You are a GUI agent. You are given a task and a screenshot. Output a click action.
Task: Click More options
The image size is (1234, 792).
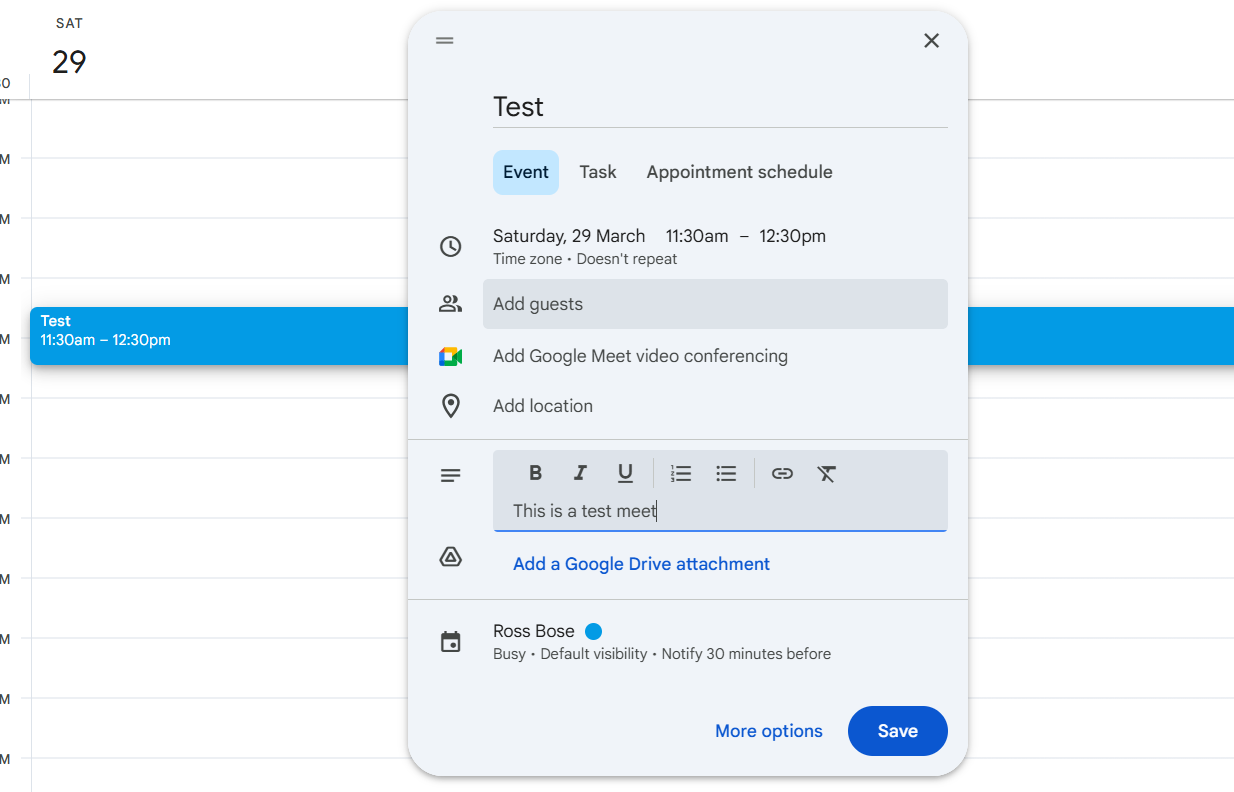pyautogui.click(x=768, y=731)
